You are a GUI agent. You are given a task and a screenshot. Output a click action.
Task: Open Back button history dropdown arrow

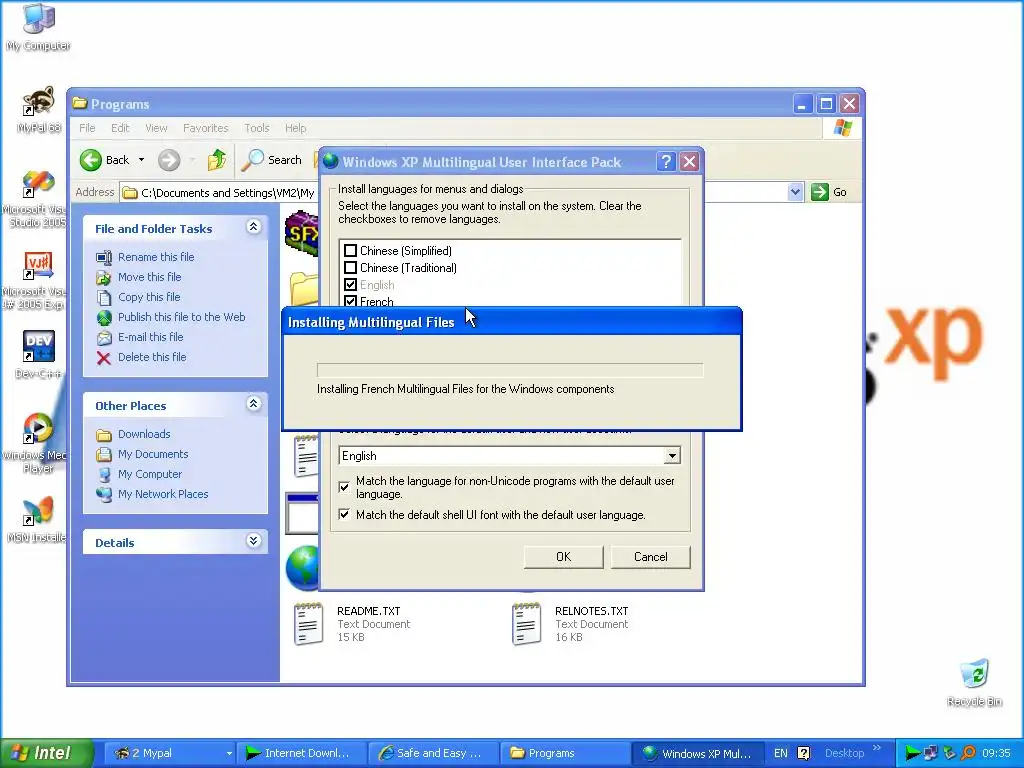(x=141, y=160)
